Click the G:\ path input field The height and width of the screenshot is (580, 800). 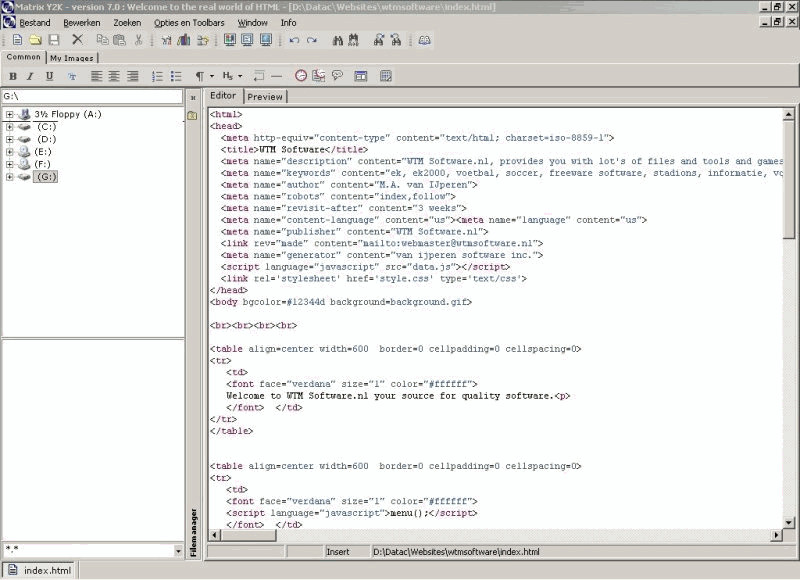pyautogui.click(x=92, y=96)
